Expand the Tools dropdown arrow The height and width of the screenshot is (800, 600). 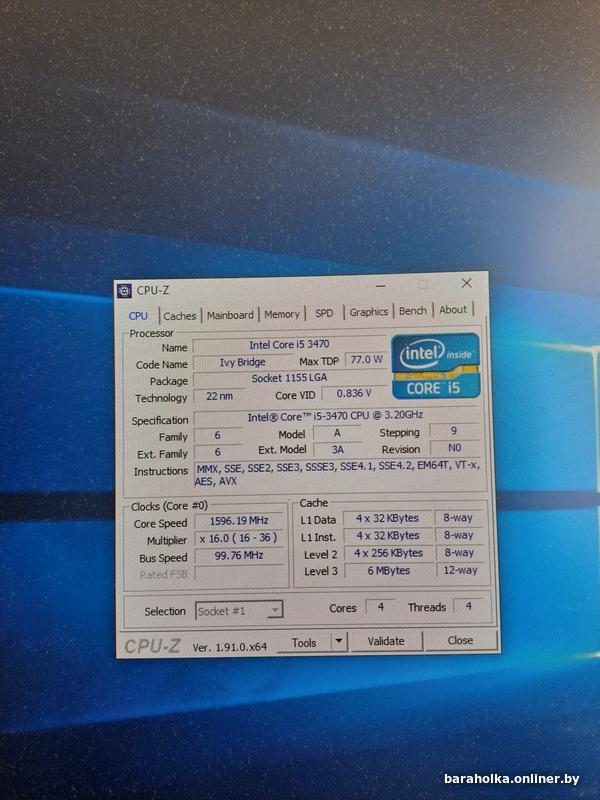tap(339, 642)
